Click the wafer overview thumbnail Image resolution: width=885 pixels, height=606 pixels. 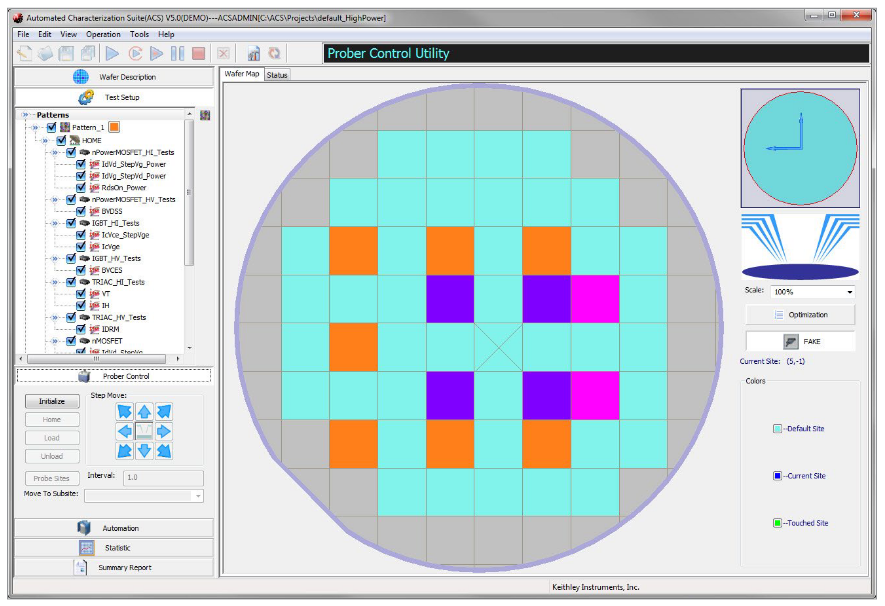point(799,147)
